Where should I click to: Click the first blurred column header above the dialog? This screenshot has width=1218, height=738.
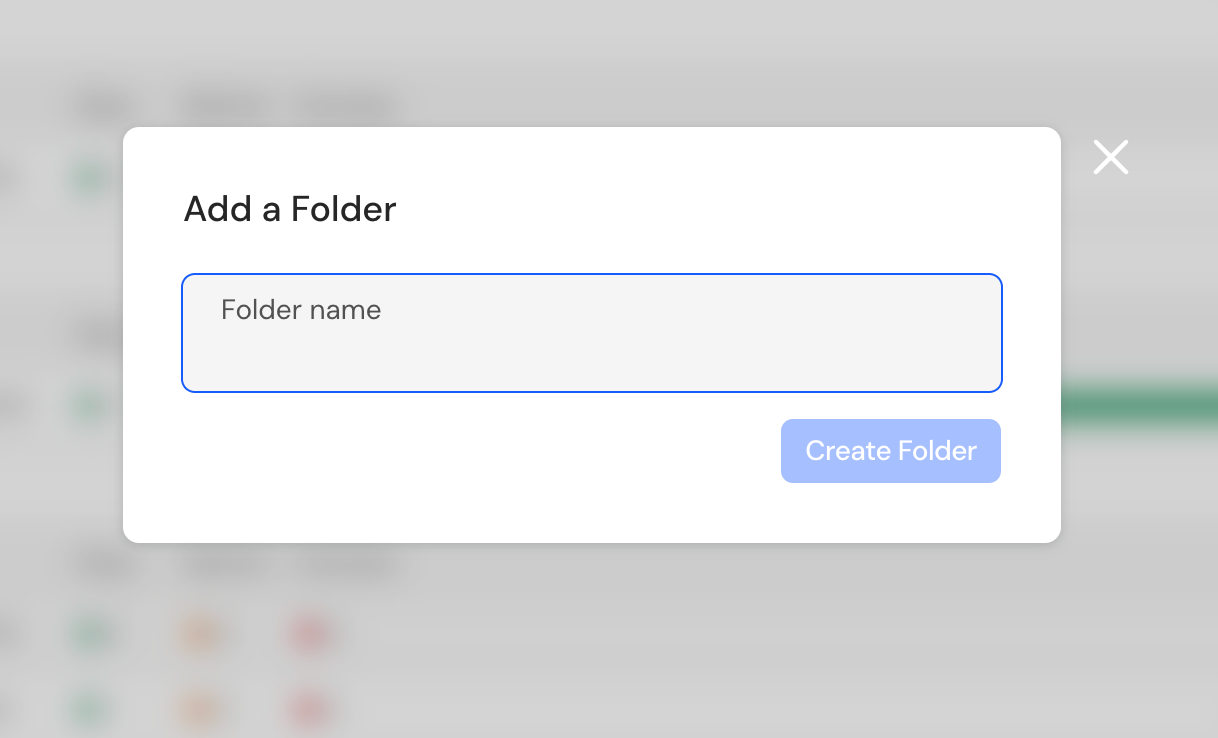104,105
